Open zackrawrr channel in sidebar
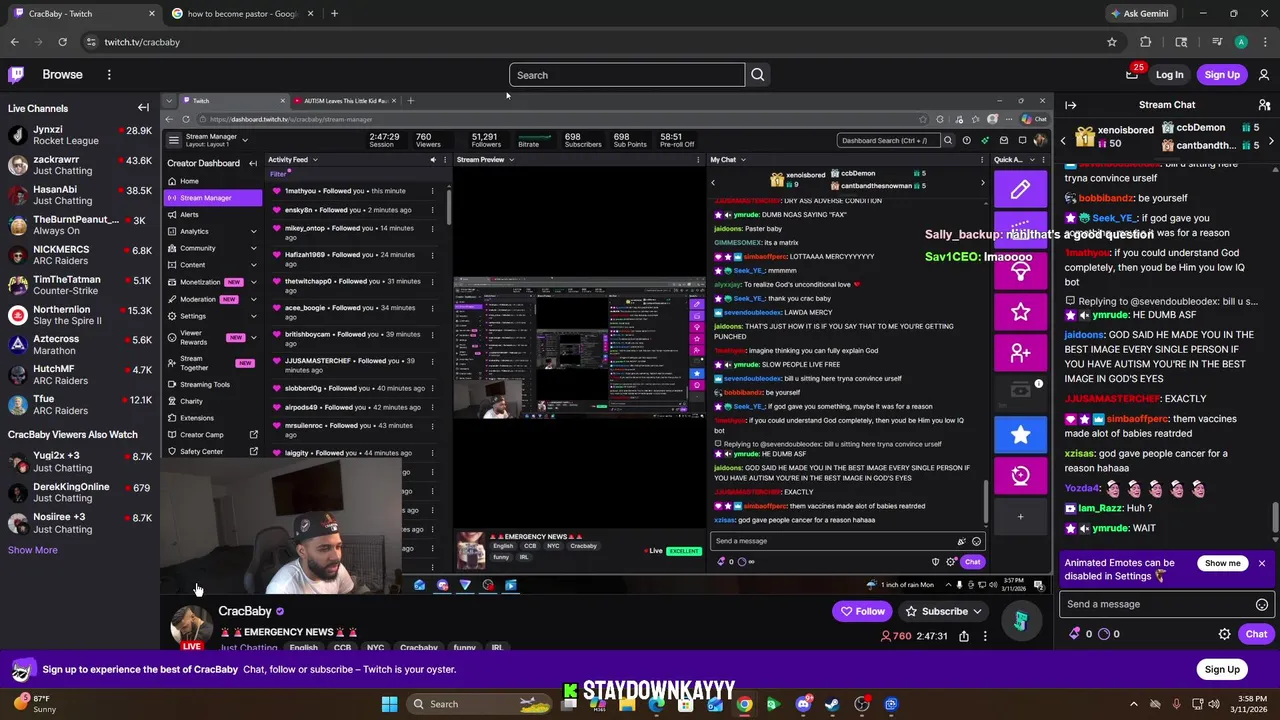 (80, 165)
